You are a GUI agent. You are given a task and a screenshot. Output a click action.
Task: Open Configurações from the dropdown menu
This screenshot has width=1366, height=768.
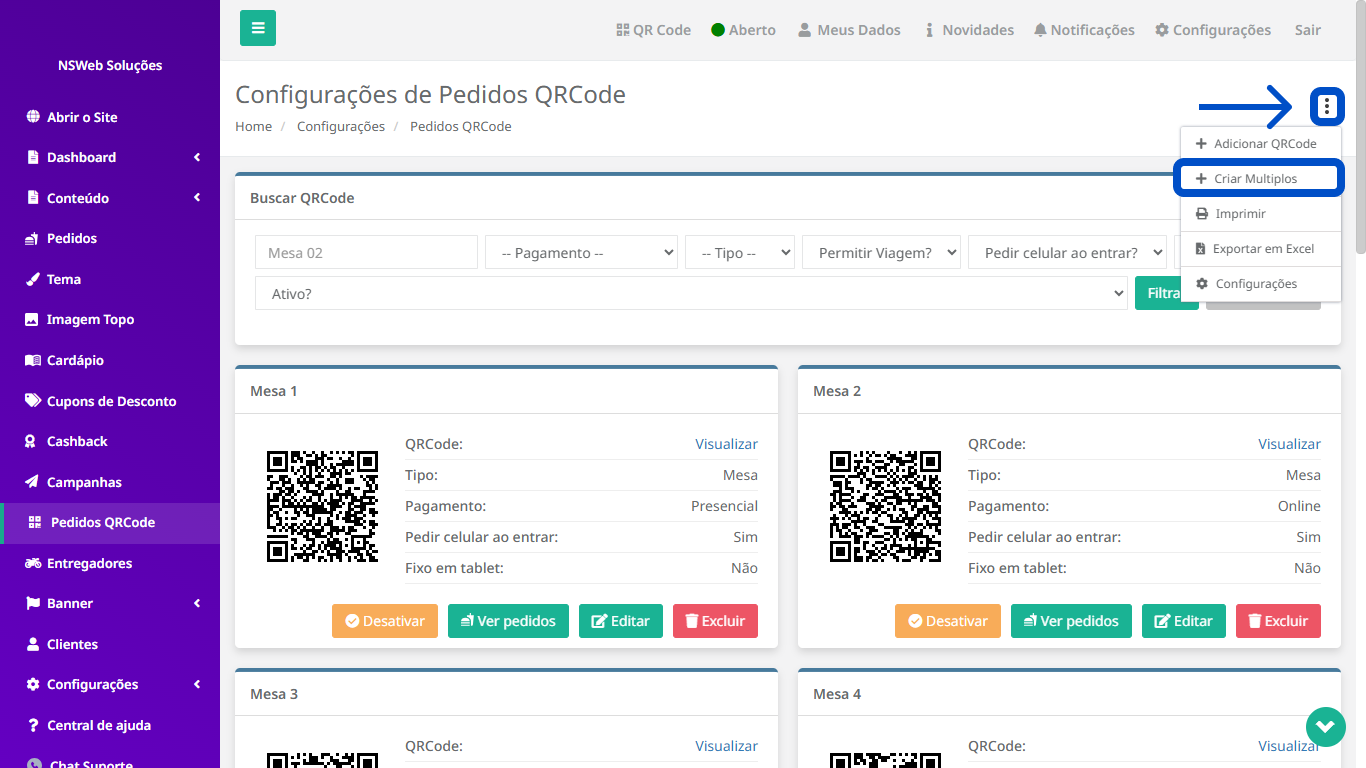[1261, 284]
